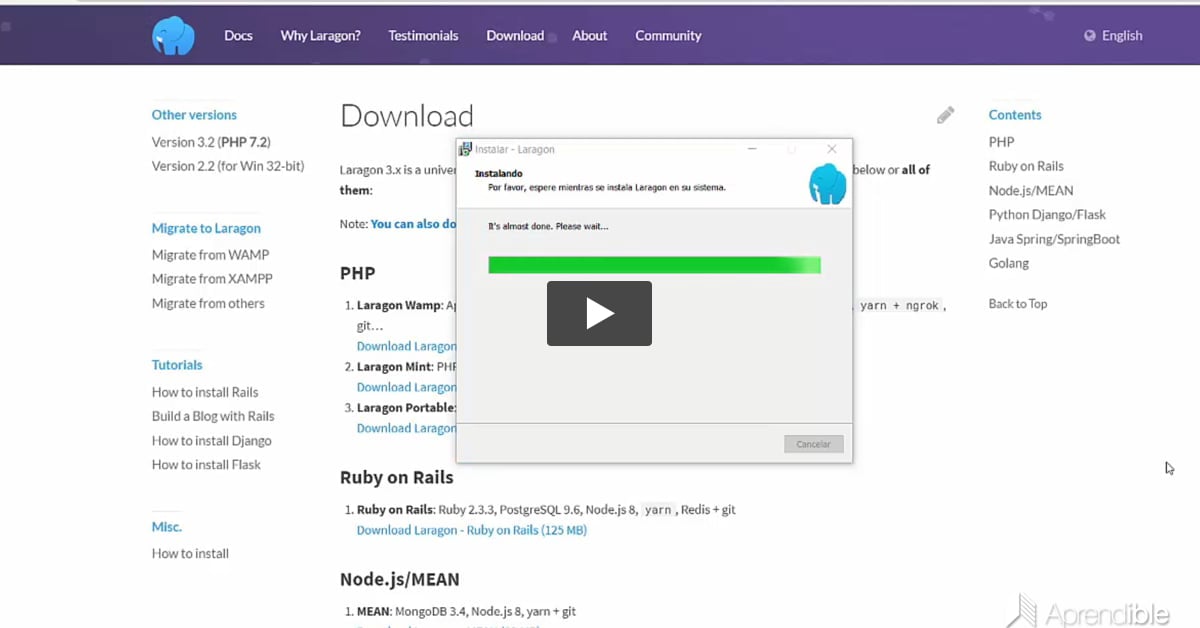Open How to install link under Misc.
The height and width of the screenshot is (628, 1200).
(x=190, y=553)
